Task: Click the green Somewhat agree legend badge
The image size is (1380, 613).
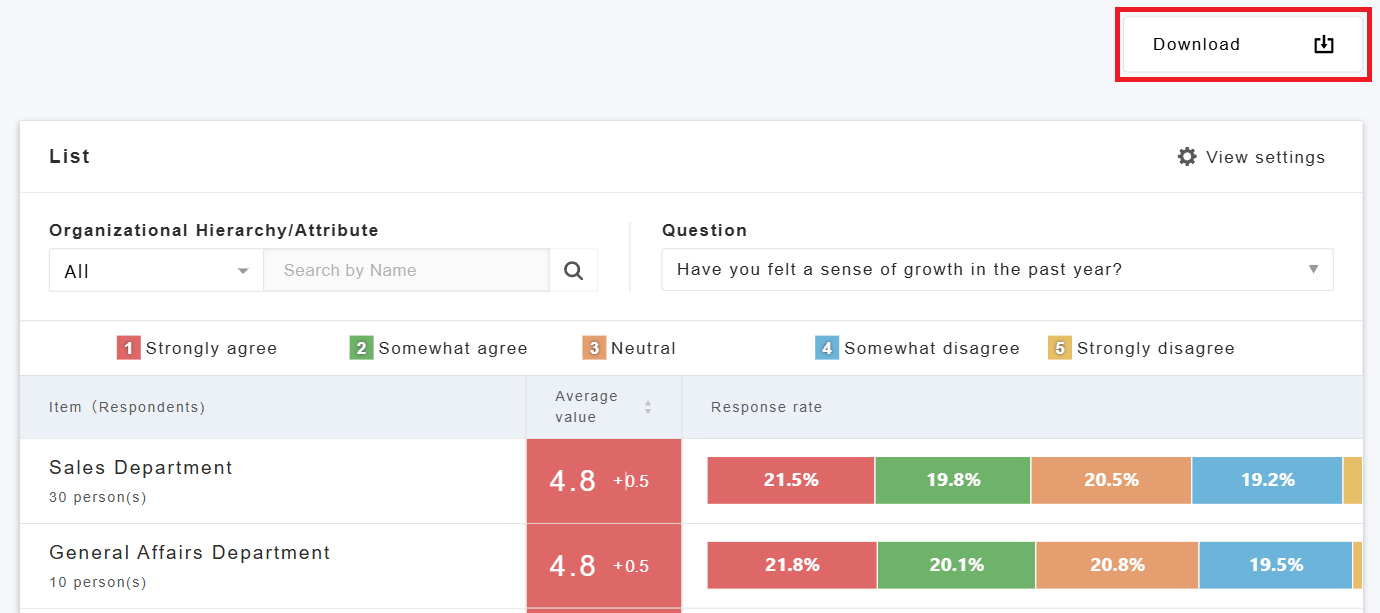Action: point(361,348)
